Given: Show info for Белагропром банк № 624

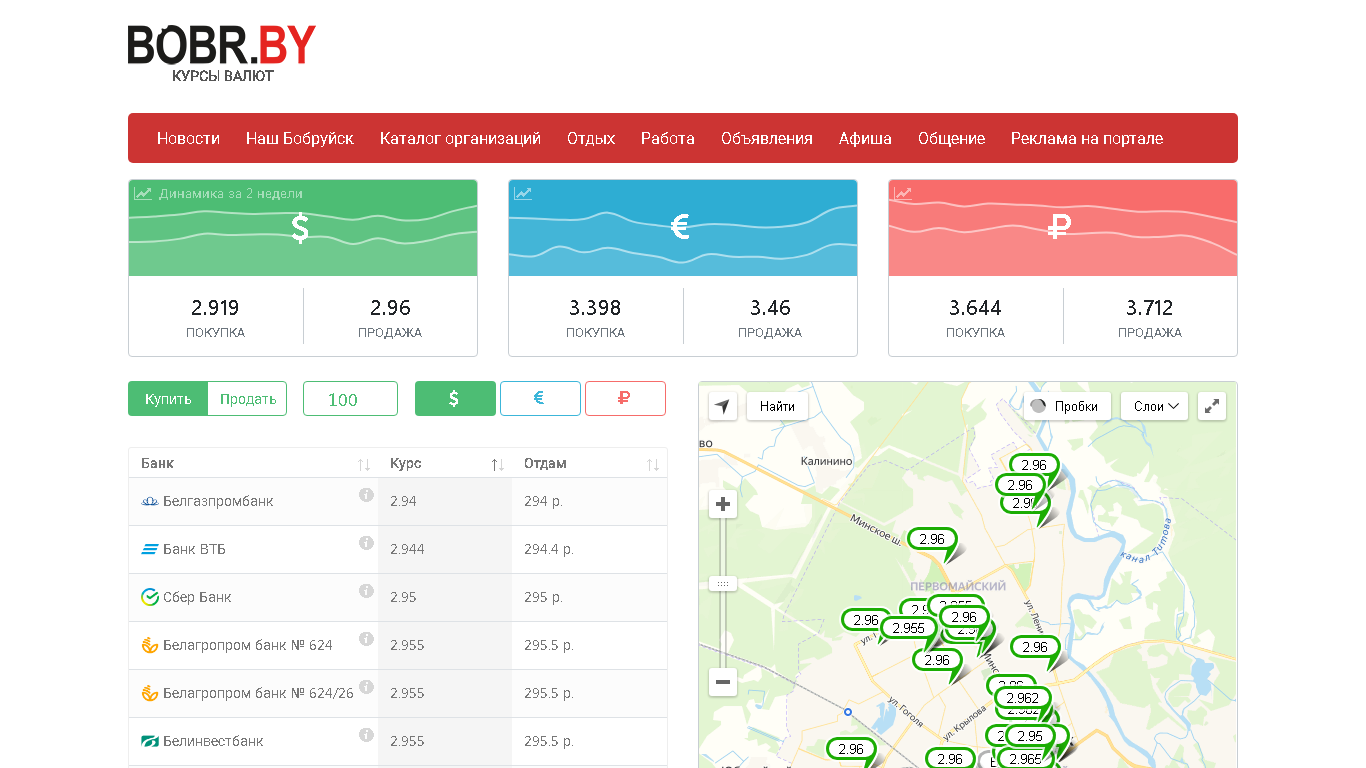Looking at the screenshot, I should pyautogui.click(x=366, y=639).
